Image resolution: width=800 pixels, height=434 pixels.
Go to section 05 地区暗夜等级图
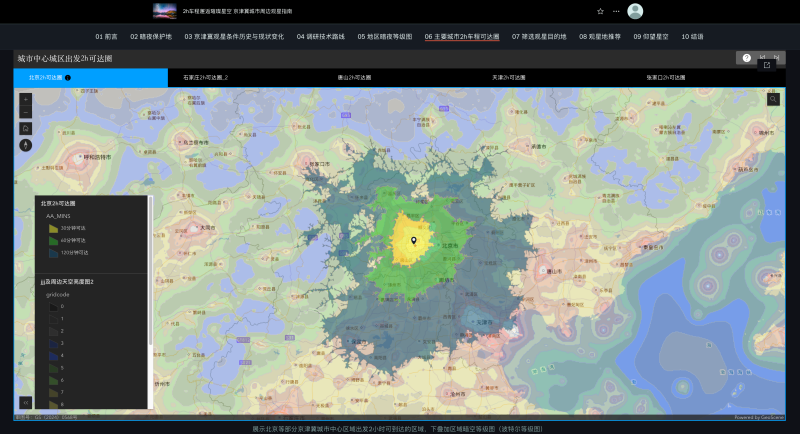click(385, 37)
